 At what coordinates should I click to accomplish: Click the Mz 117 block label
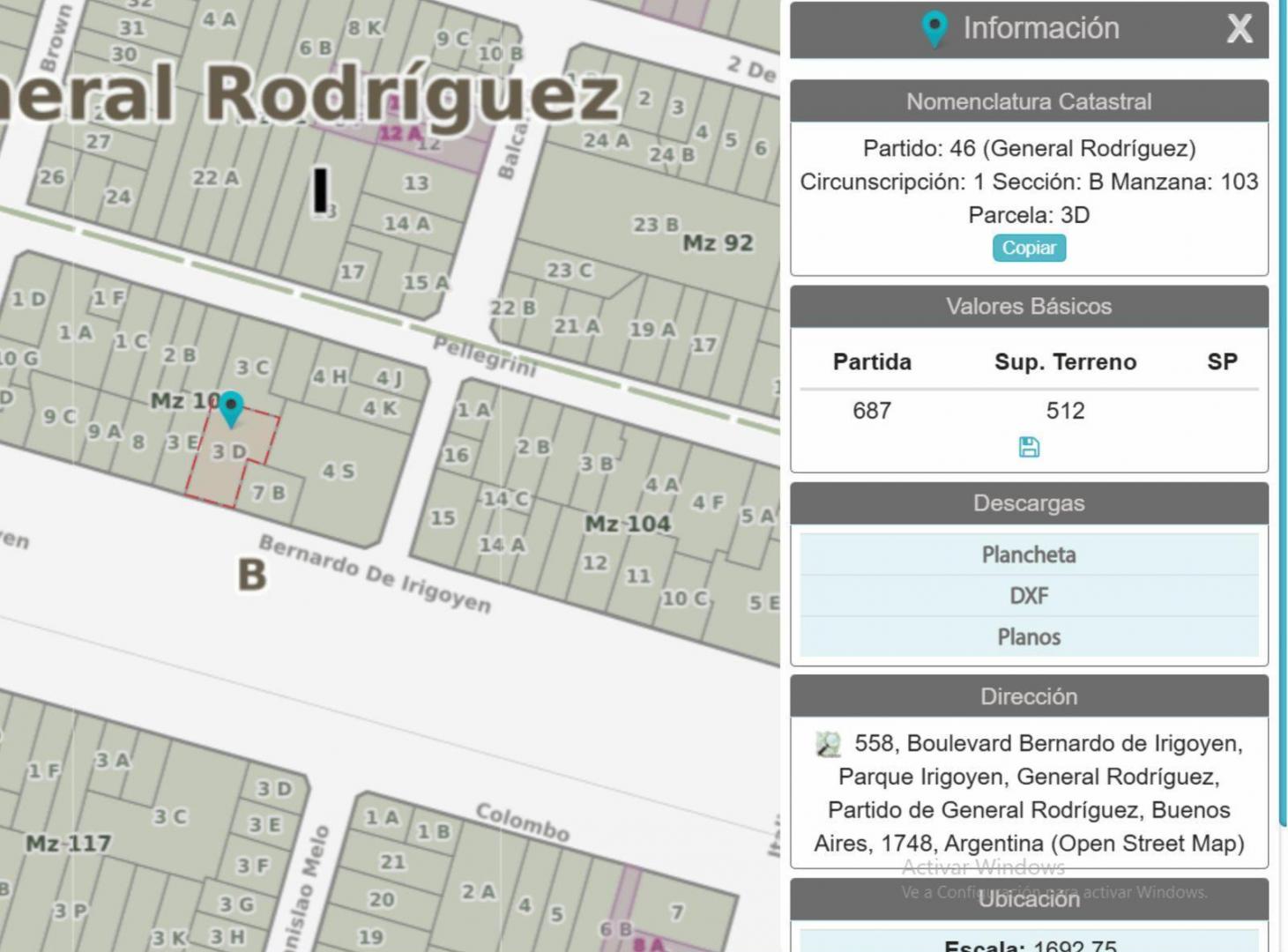69,844
